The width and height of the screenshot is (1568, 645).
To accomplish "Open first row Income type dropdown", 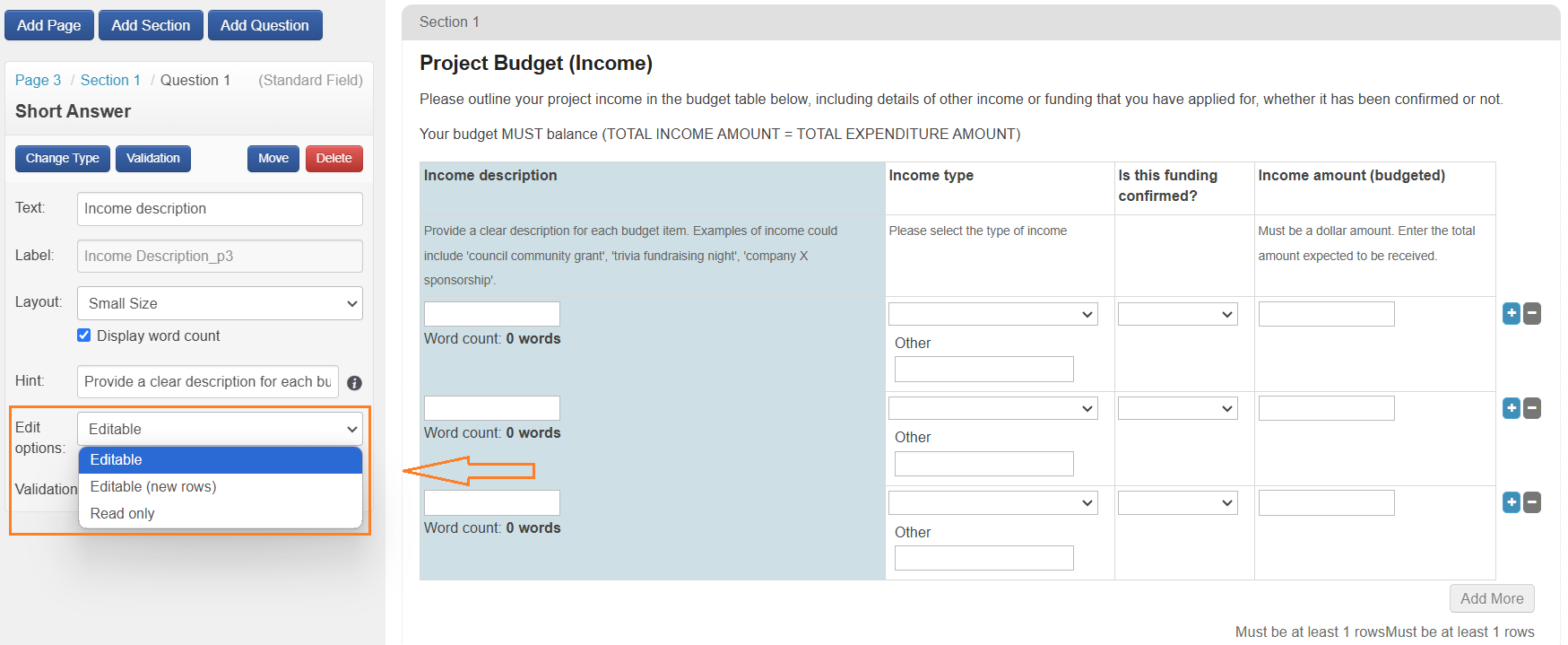I will [x=992, y=314].
